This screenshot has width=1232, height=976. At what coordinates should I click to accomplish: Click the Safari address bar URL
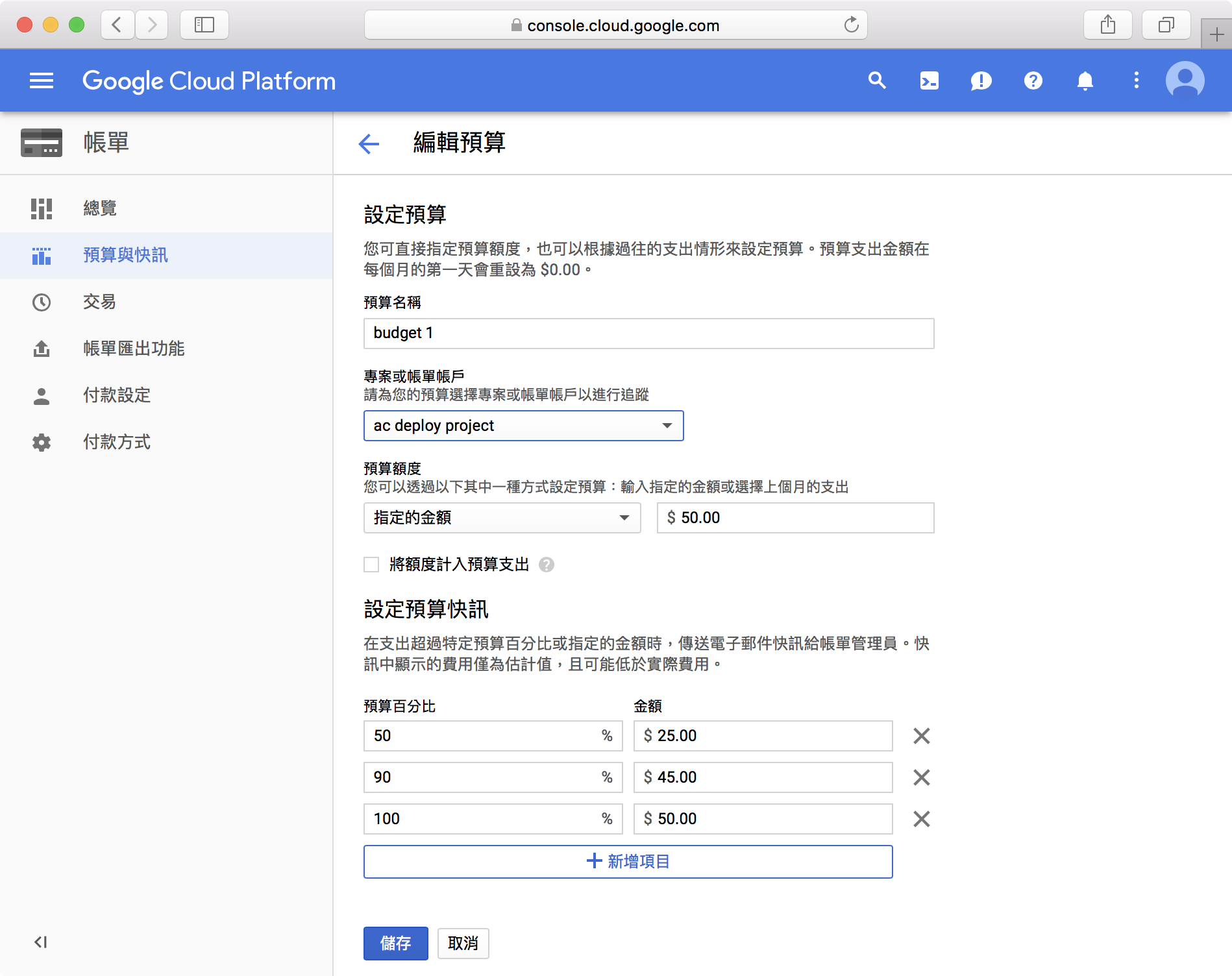pyautogui.click(x=616, y=25)
